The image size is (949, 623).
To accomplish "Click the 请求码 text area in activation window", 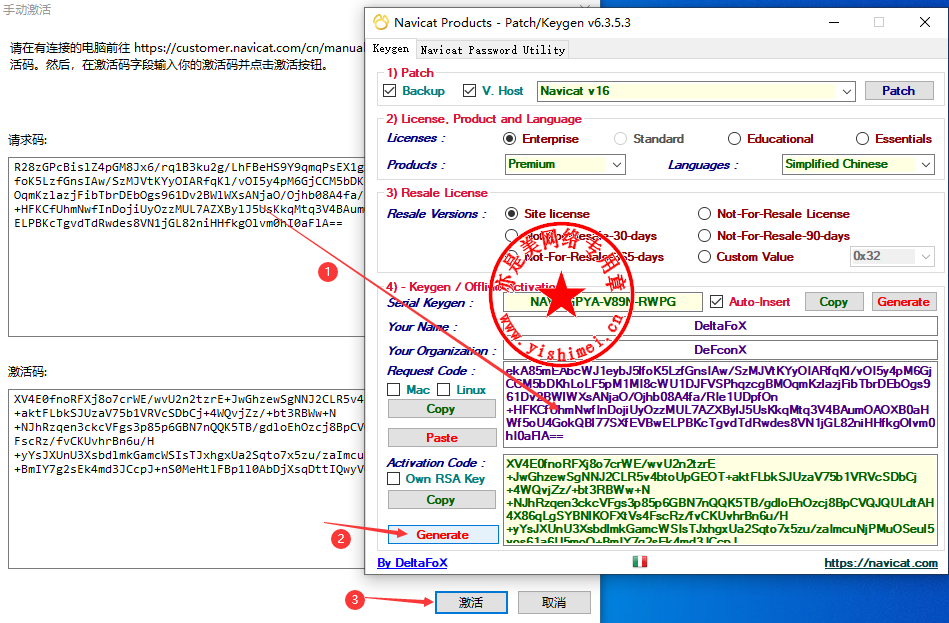I will pyautogui.click(x=187, y=246).
